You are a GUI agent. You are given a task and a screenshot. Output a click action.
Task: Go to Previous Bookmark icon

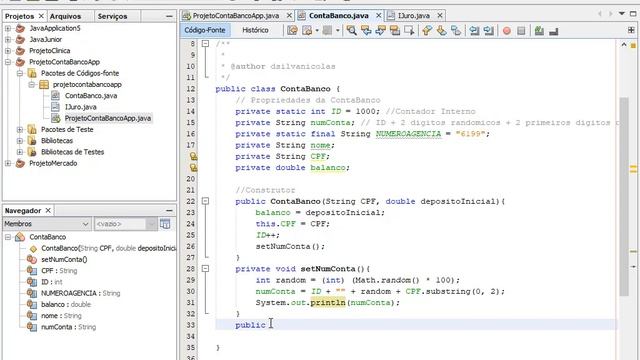click(x=427, y=31)
